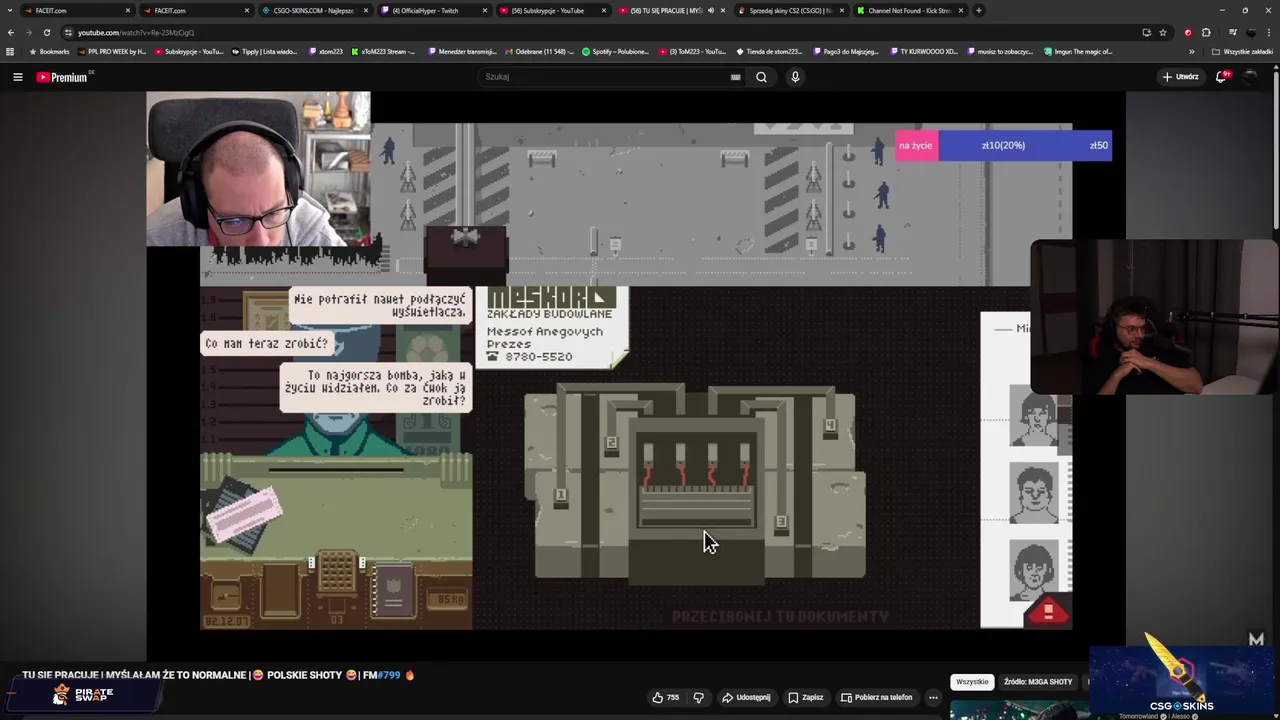Open the YouTube account avatar menu
This screenshot has width=1280, height=720.
1251,77
